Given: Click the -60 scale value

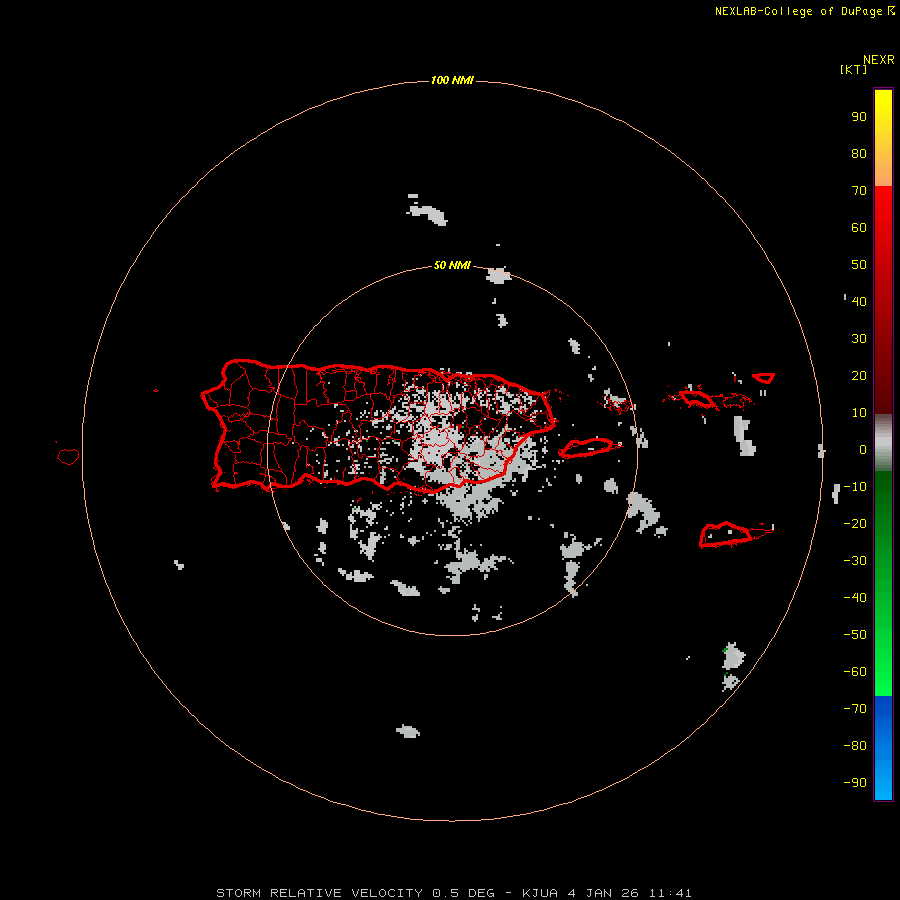Looking at the screenshot, I should click(855, 672).
